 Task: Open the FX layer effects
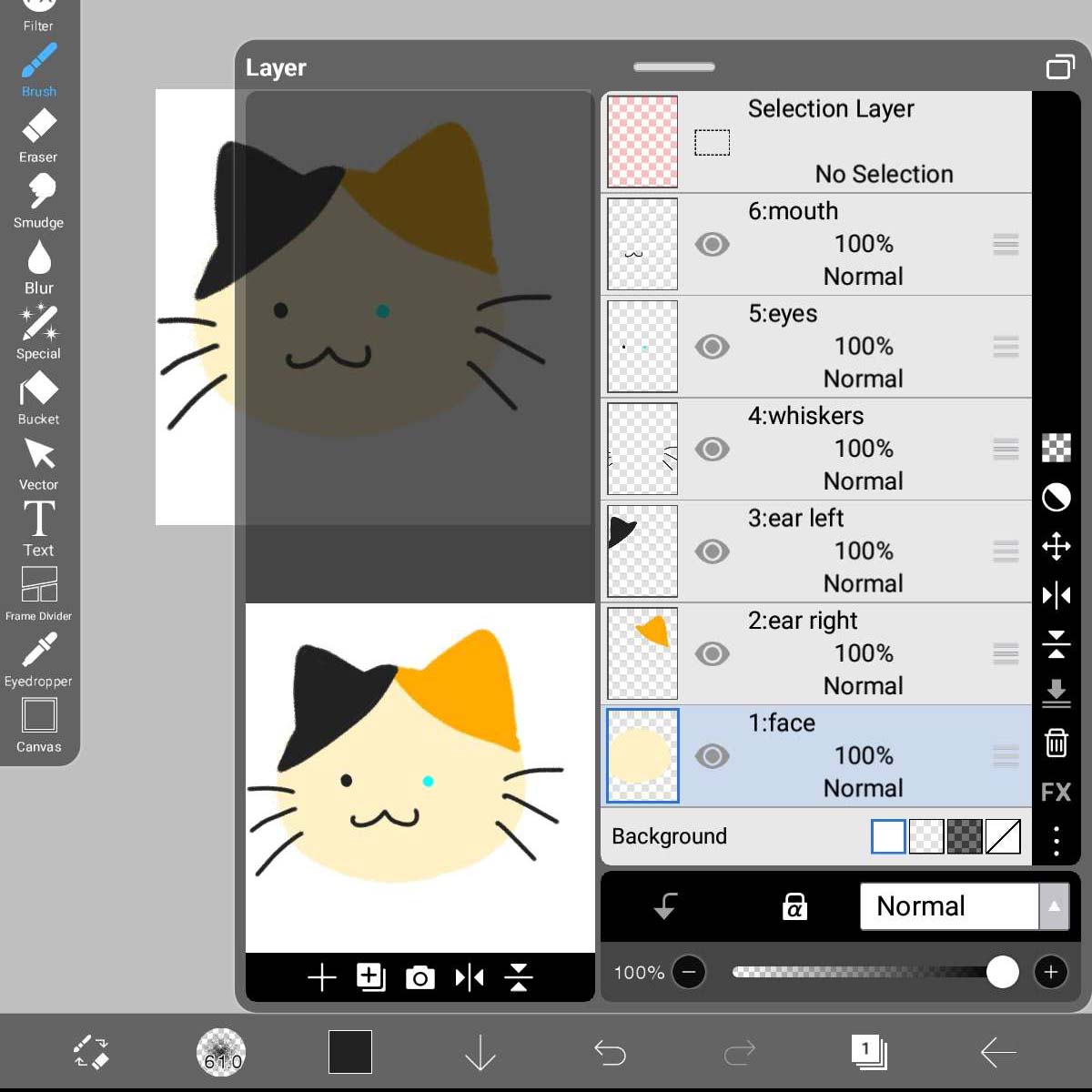coord(1056,792)
